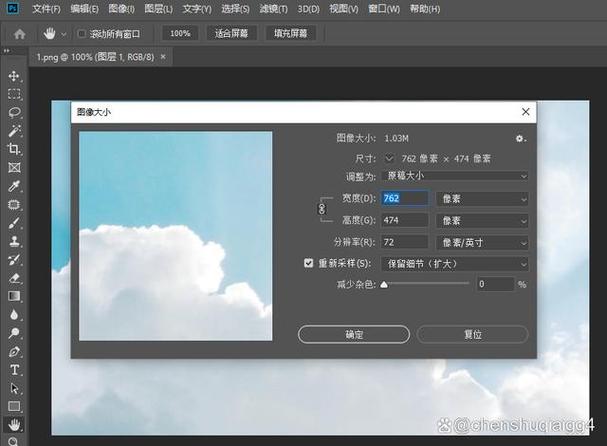Toggle the 重新采样 checkbox
The width and height of the screenshot is (607, 446).
(x=309, y=263)
